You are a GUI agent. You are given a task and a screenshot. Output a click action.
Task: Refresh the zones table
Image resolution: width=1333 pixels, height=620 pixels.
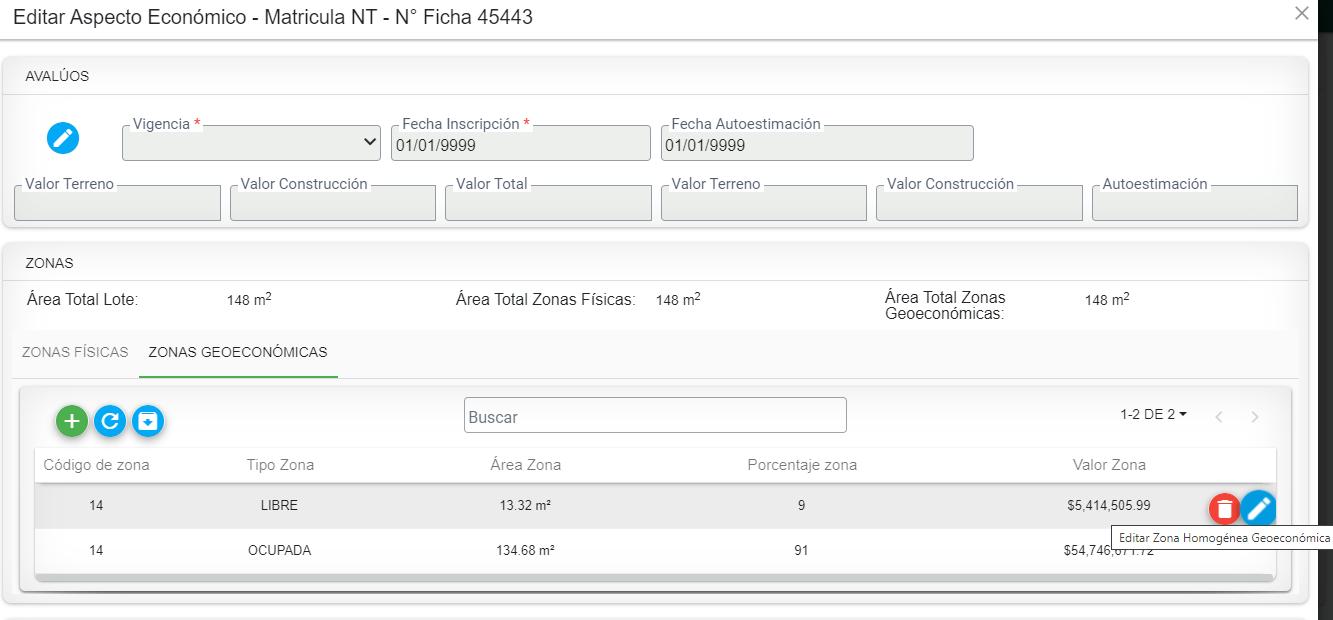pyautogui.click(x=110, y=422)
